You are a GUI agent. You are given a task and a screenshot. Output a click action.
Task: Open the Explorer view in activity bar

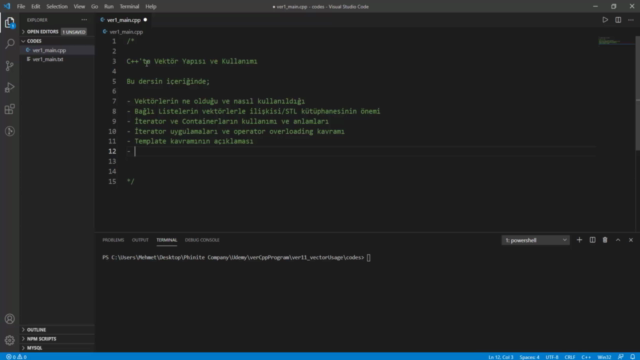pos(9,22)
